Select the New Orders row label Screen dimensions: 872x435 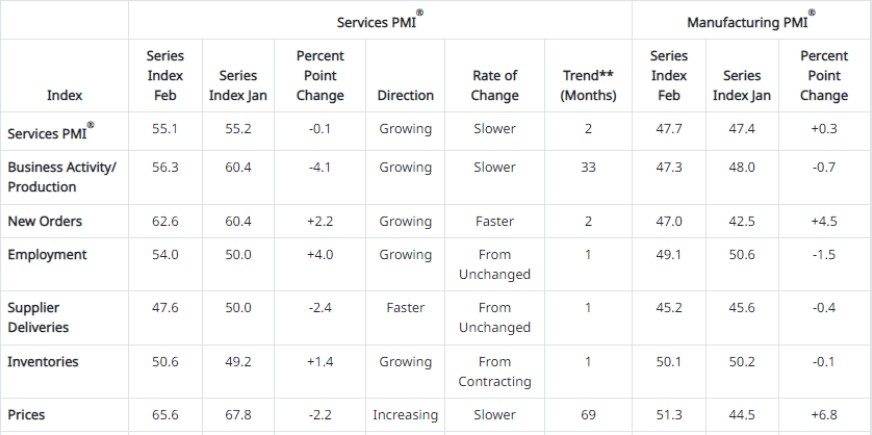(x=44, y=221)
